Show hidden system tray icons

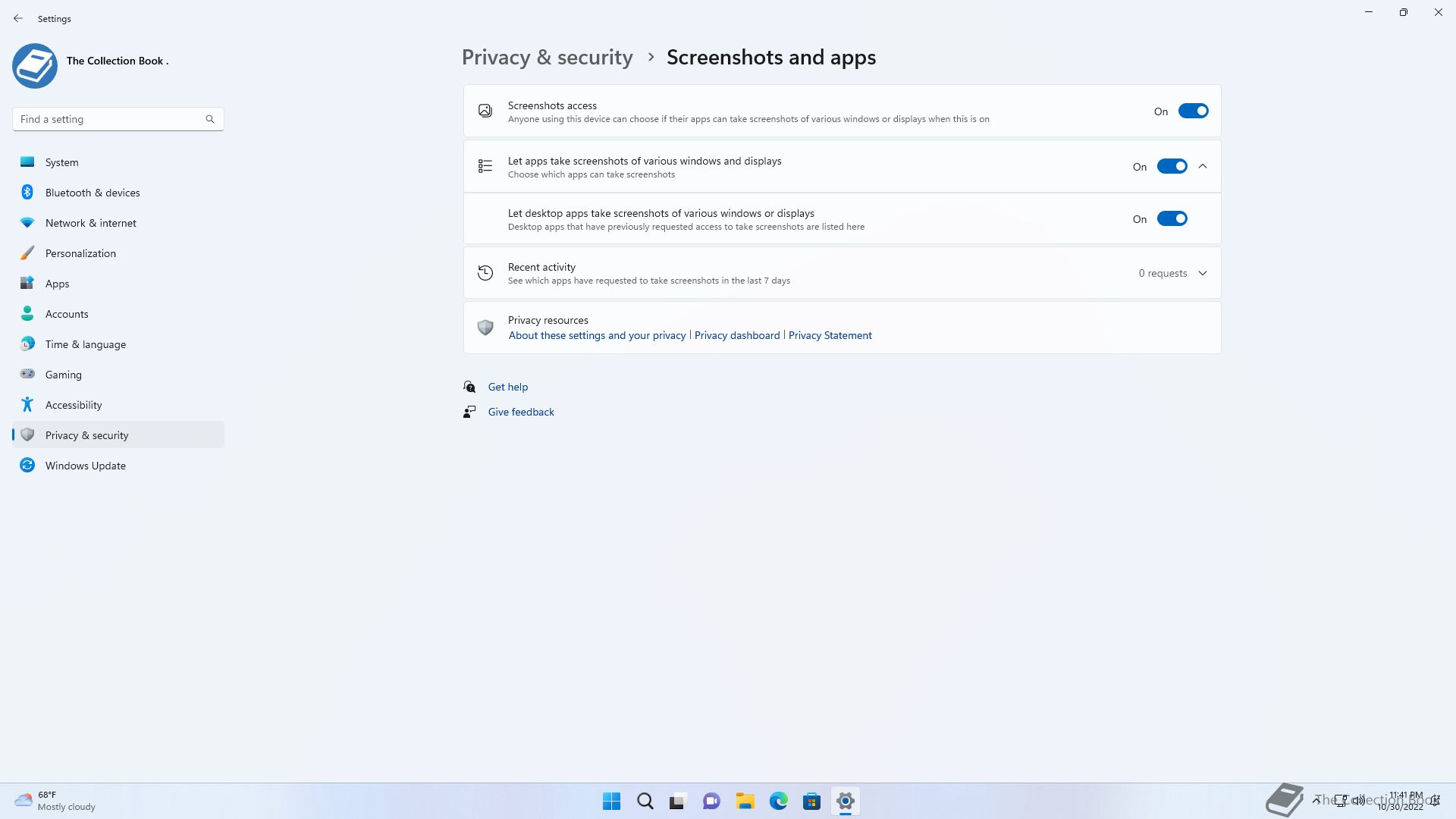click(x=1316, y=800)
